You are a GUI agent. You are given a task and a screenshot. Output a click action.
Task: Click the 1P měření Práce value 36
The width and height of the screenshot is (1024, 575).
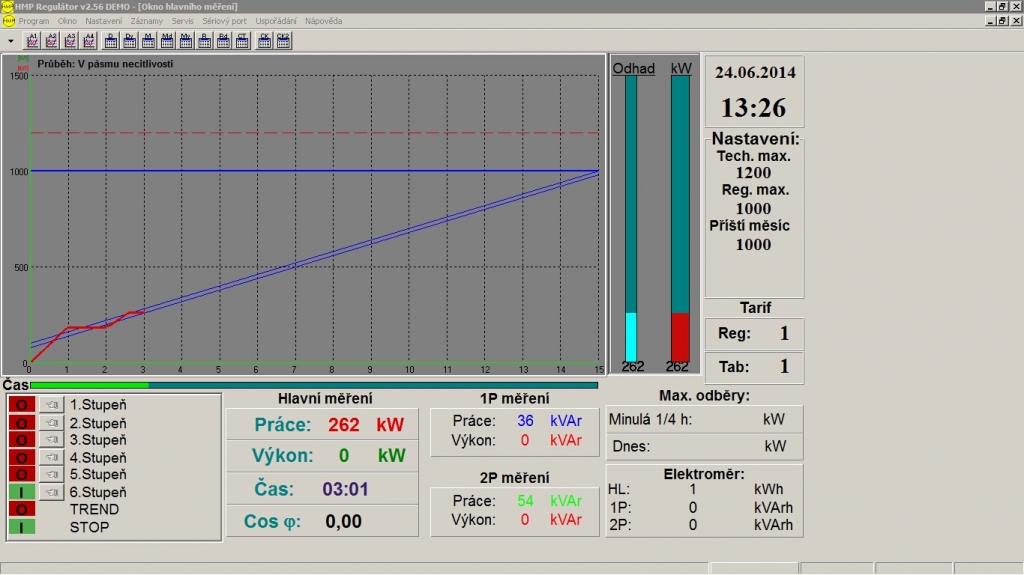tap(525, 421)
